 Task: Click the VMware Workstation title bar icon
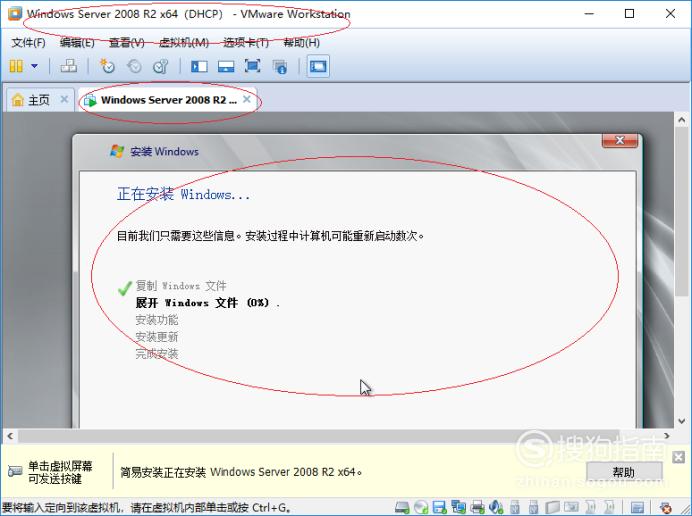point(15,13)
